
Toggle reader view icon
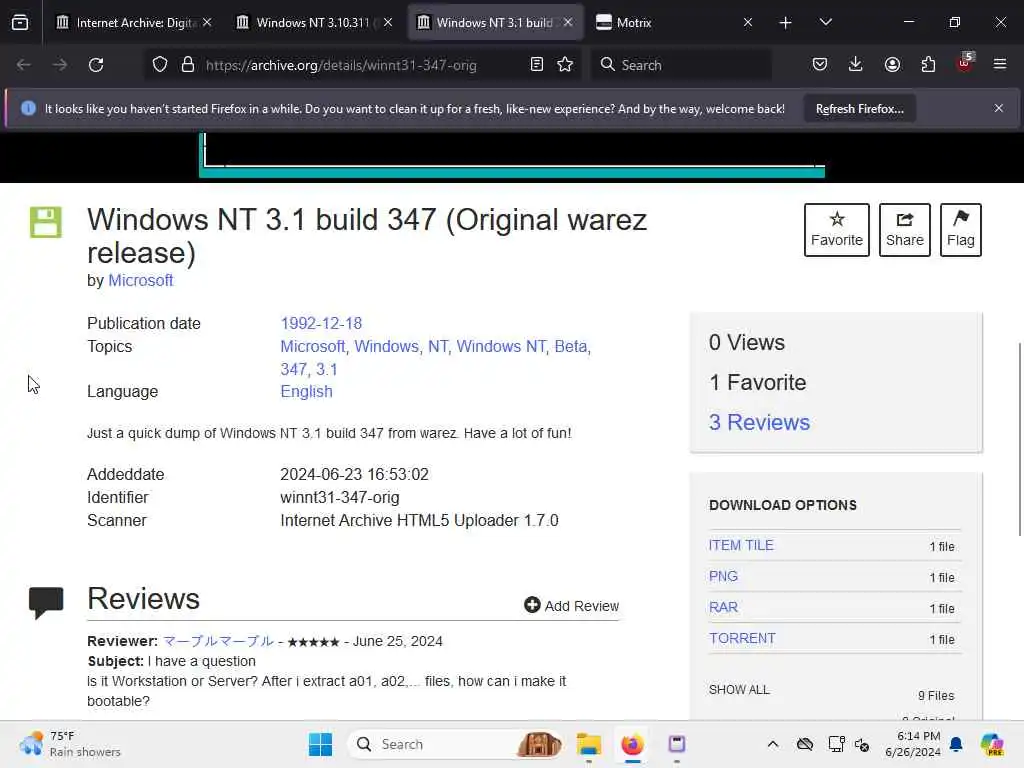coord(537,65)
